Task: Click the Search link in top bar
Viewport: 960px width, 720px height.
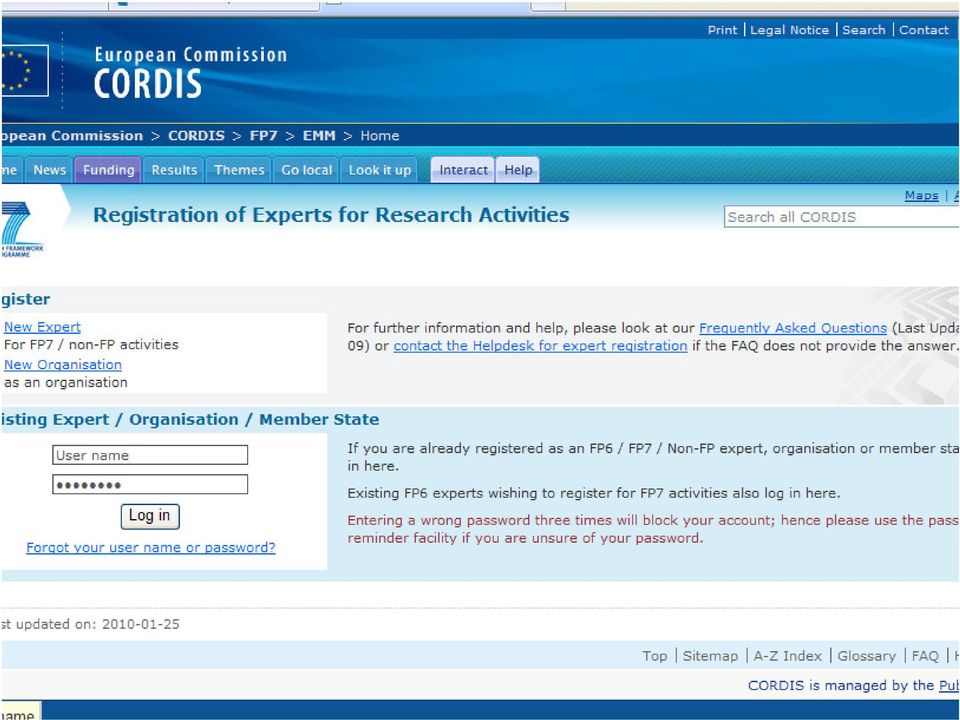Action: click(x=863, y=30)
